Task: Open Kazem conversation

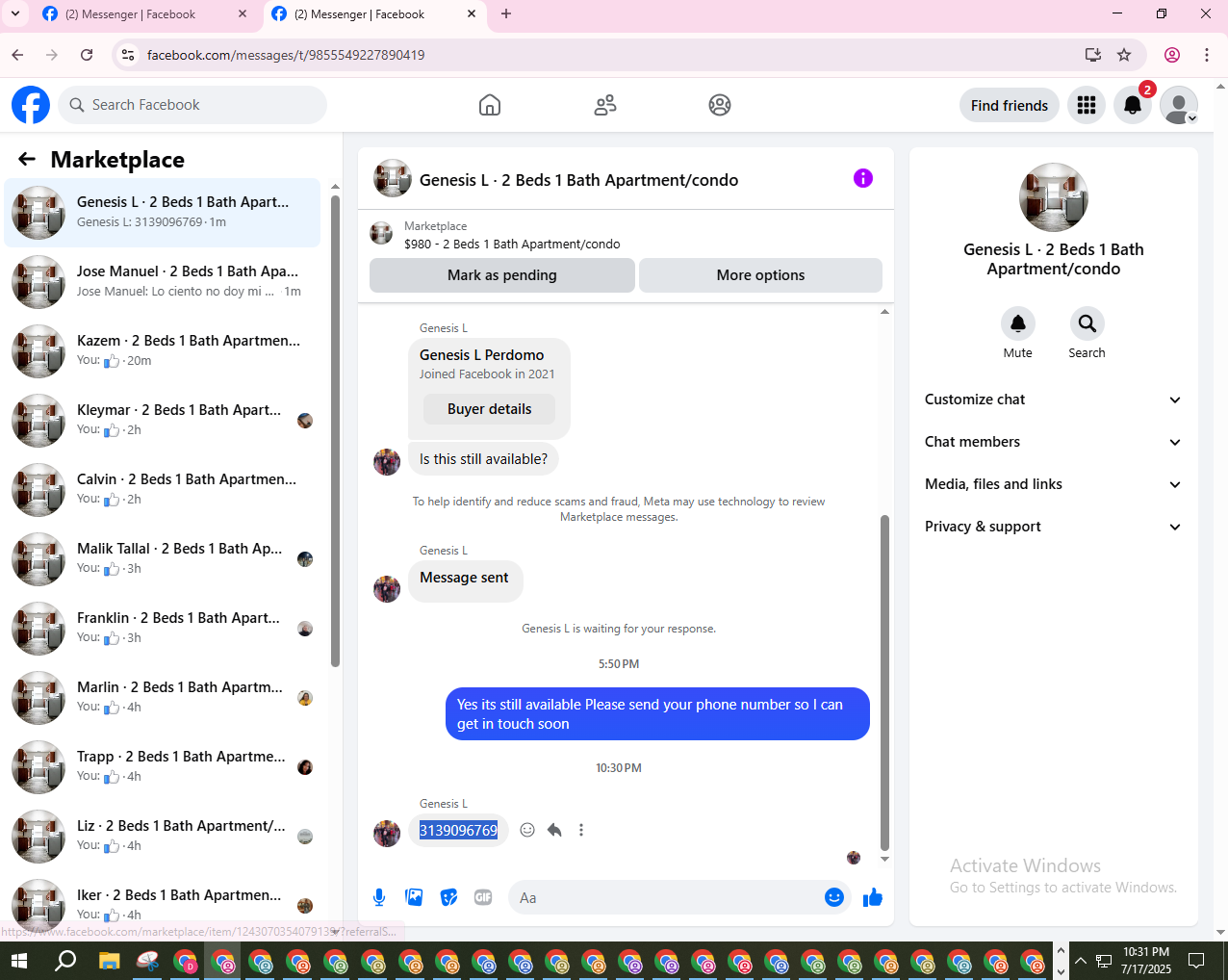Action: click(162, 351)
